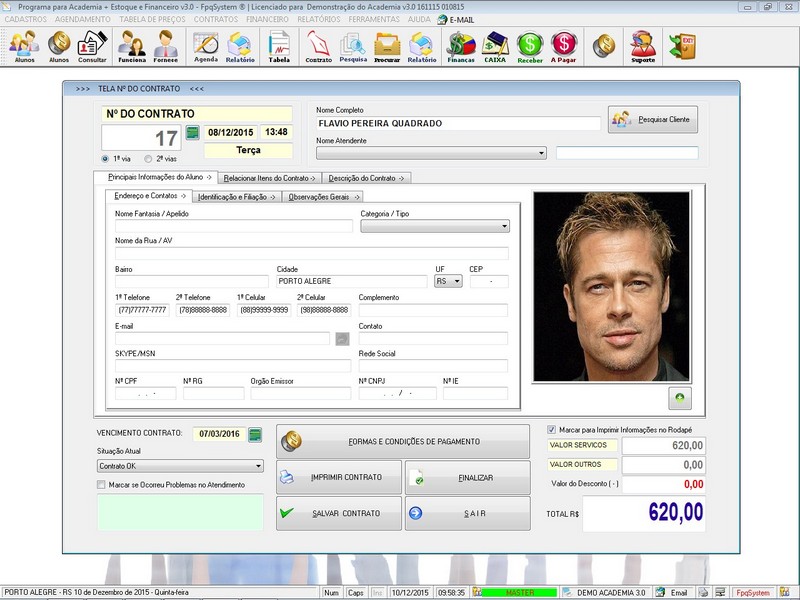Check Marcar se Ocorreu Problemas no Atendimento
Viewport: 800px width, 600px height.
pos(101,485)
